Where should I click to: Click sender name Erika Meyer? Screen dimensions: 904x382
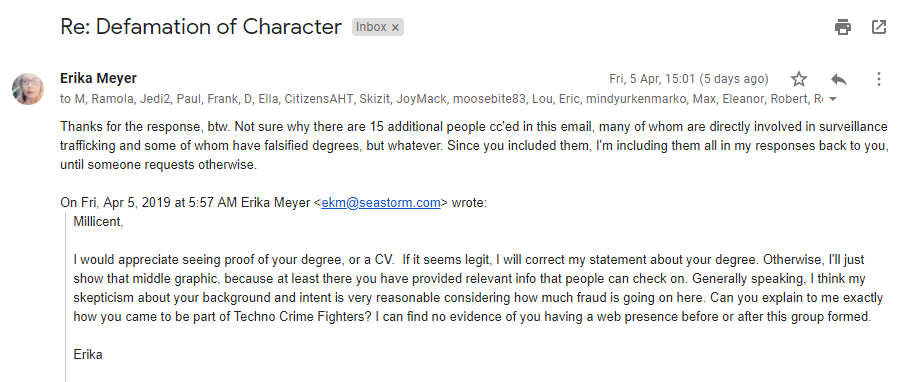[98, 78]
